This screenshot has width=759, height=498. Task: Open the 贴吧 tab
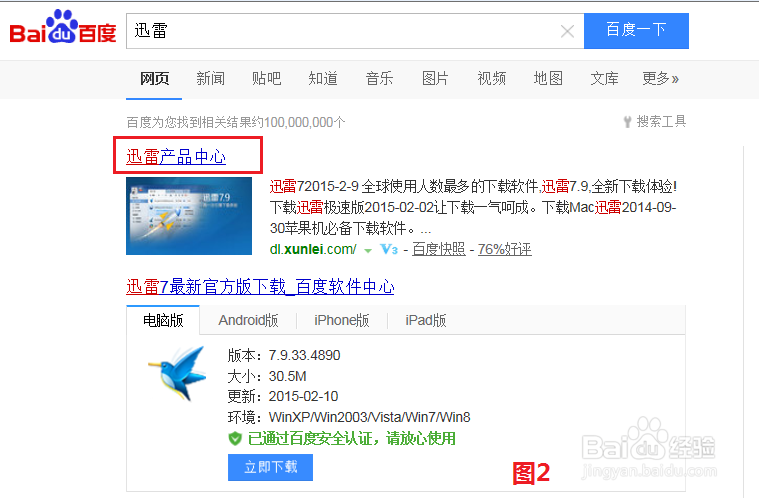(x=266, y=78)
